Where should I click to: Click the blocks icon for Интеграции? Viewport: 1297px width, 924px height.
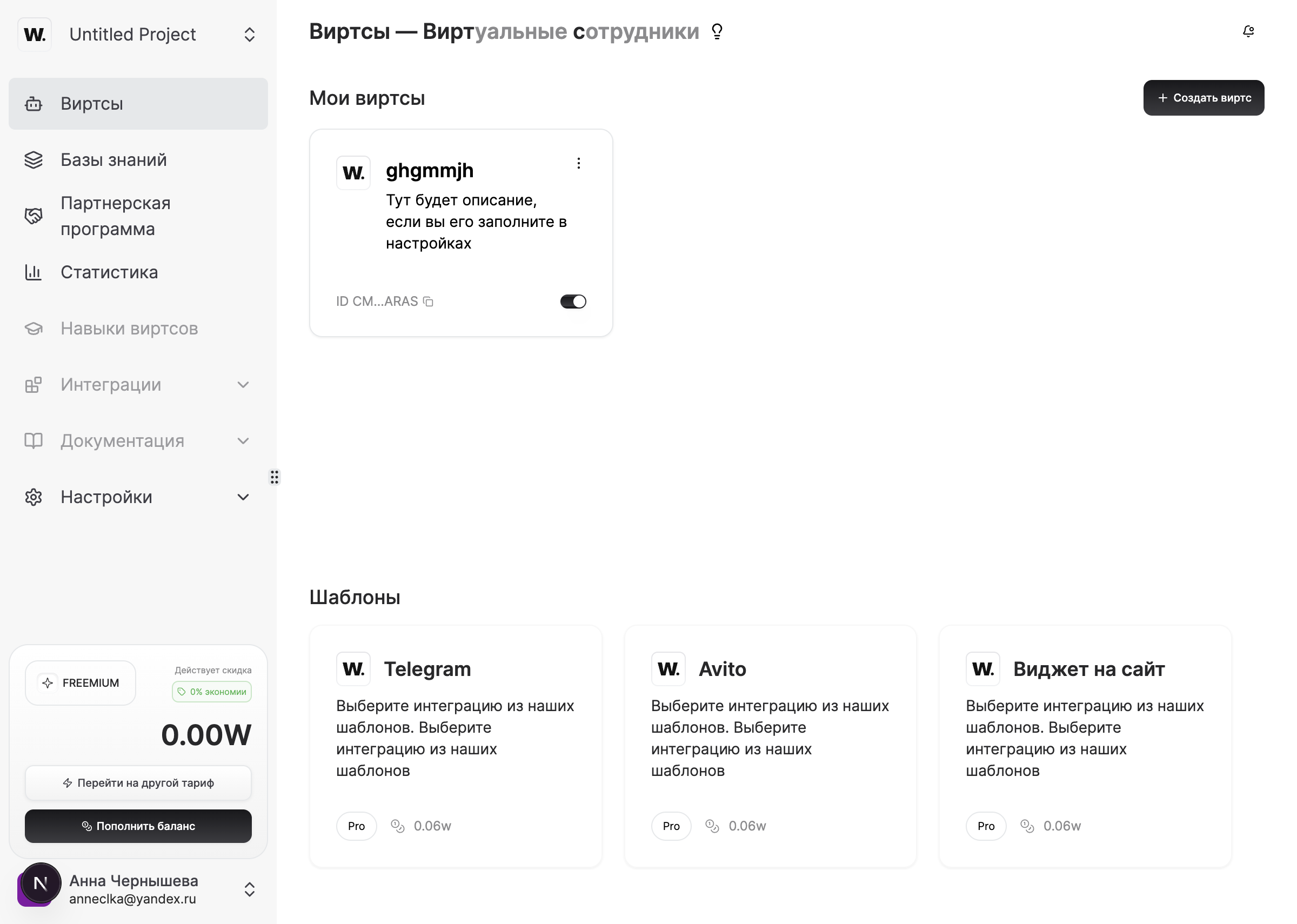[34, 385]
